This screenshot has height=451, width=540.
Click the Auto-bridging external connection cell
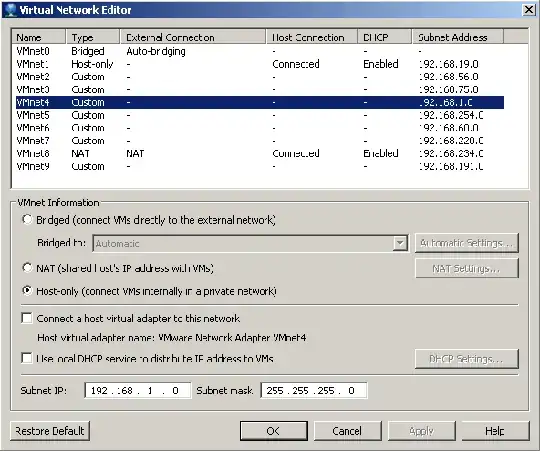(x=156, y=51)
